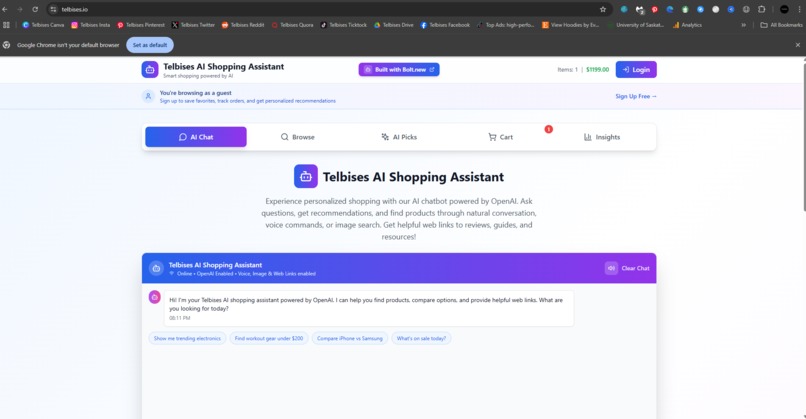Image resolution: width=806 pixels, height=419 pixels.
Task: Open the Chrome profile avatar
Action: click(784, 9)
